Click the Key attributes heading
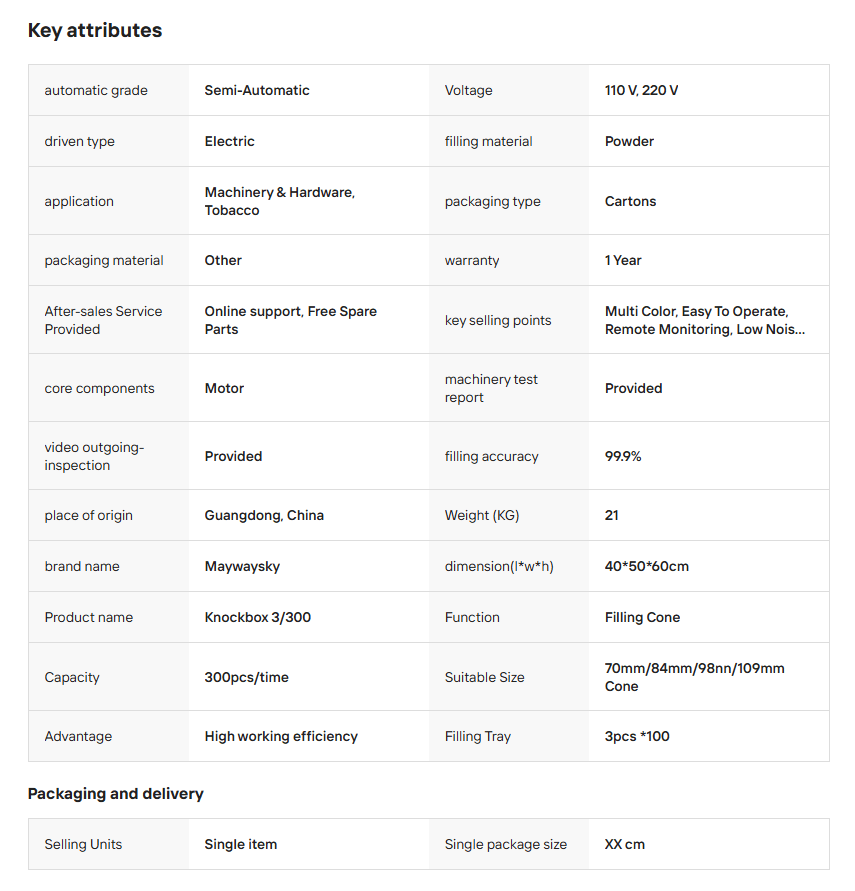 coord(95,31)
